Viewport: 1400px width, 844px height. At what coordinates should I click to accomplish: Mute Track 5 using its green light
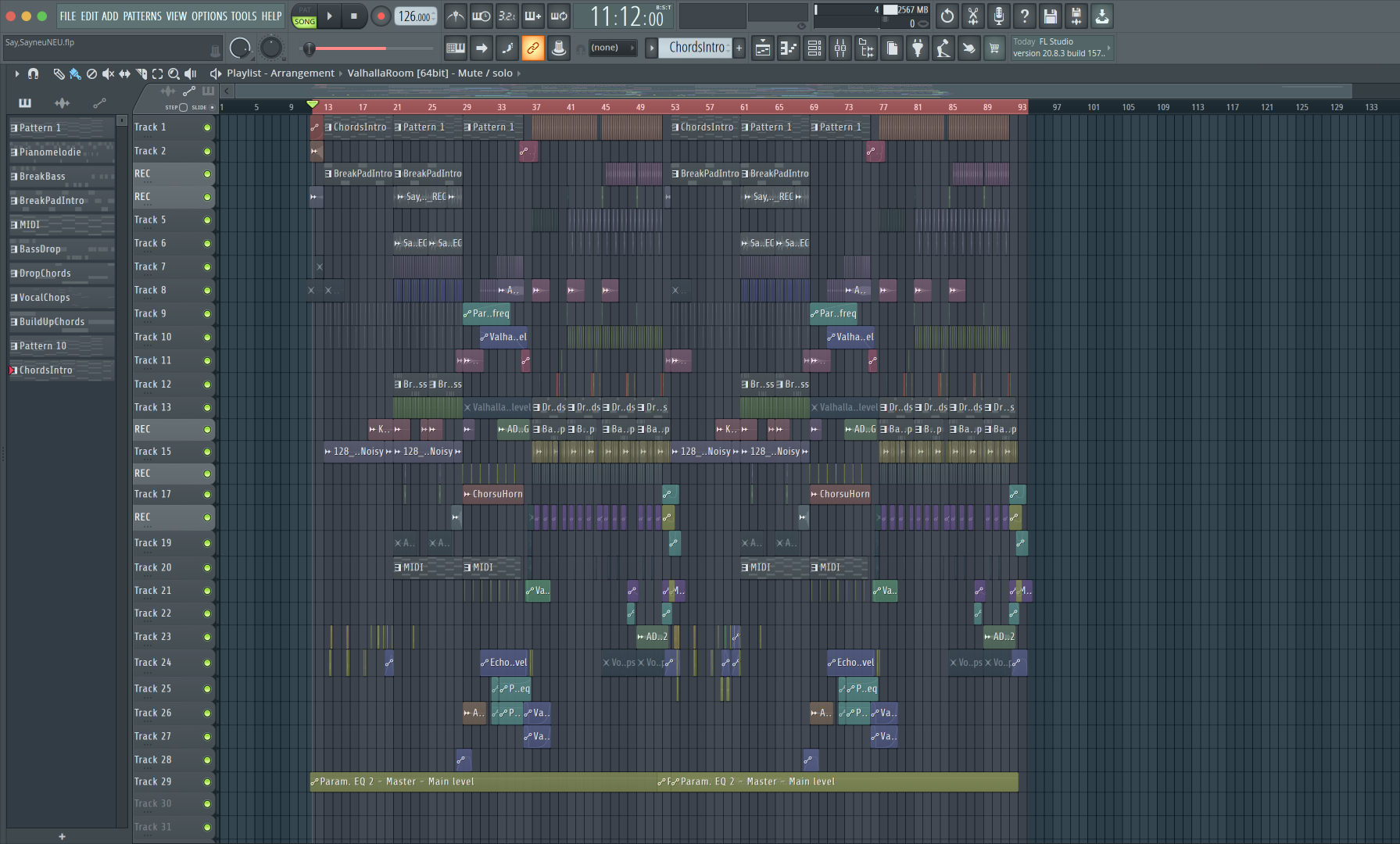[207, 220]
